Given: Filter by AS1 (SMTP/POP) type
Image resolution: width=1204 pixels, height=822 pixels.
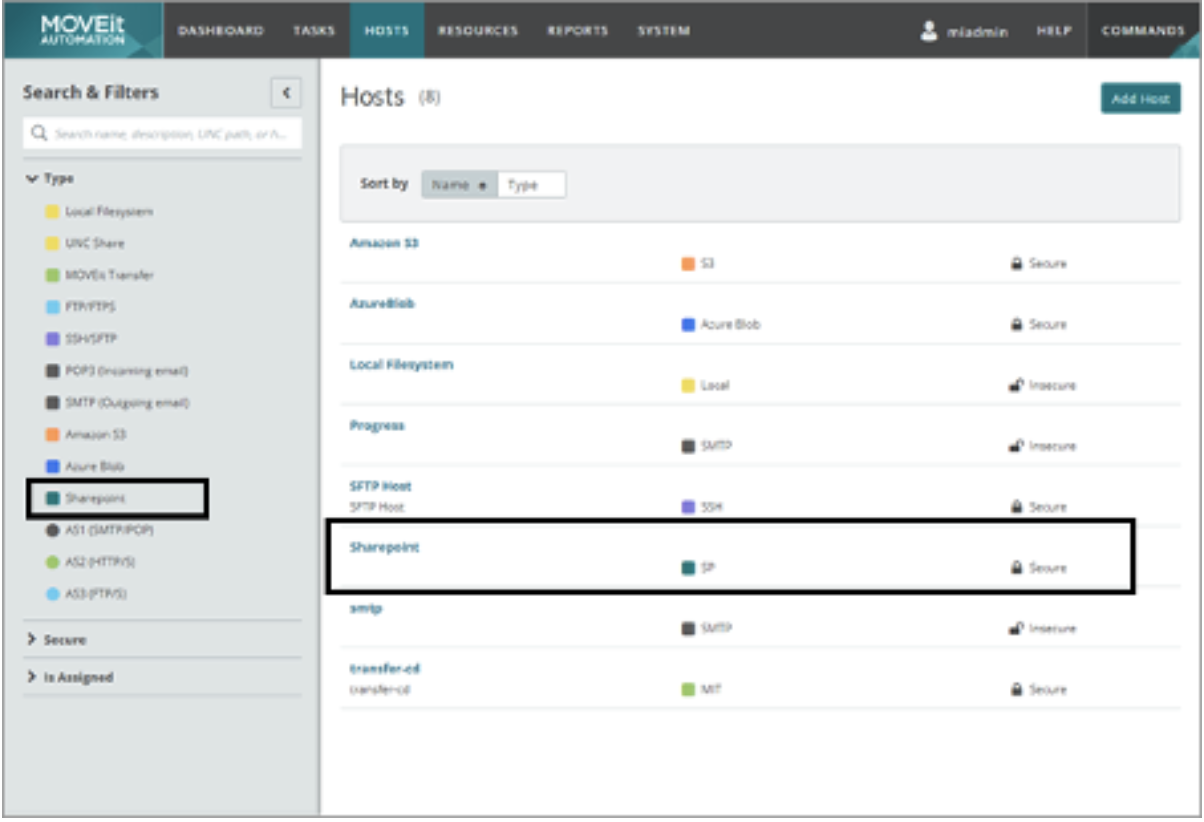Looking at the screenshot, I should pyautogui.click(x=99, y=530).
